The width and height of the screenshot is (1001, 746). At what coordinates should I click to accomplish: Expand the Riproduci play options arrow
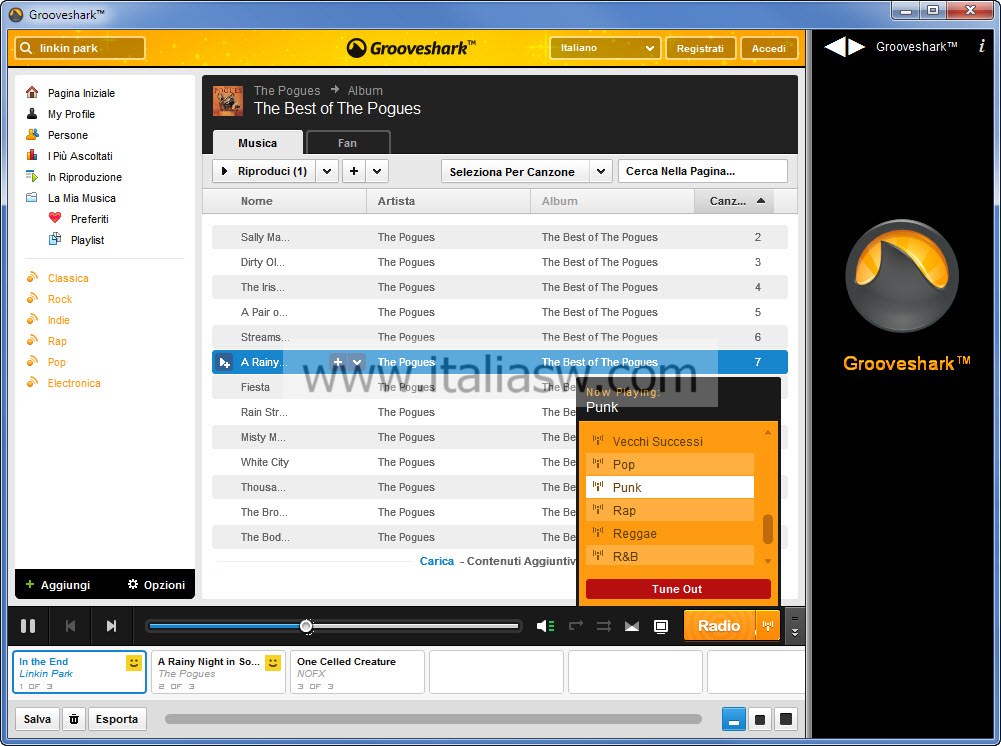point(327,171)
